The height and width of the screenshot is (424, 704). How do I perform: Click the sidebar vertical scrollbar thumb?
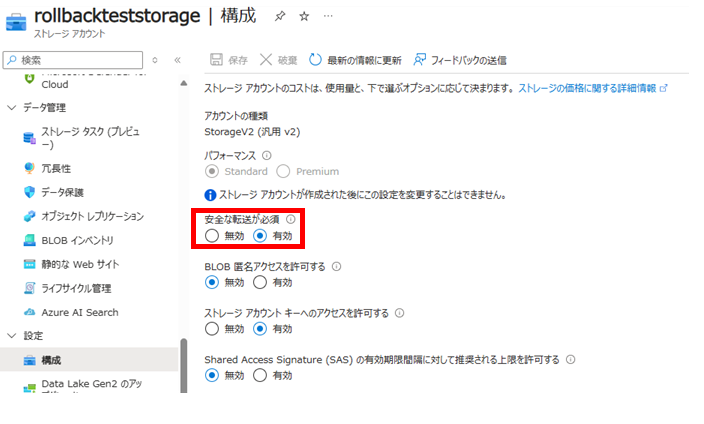click(x=184, y=365)
